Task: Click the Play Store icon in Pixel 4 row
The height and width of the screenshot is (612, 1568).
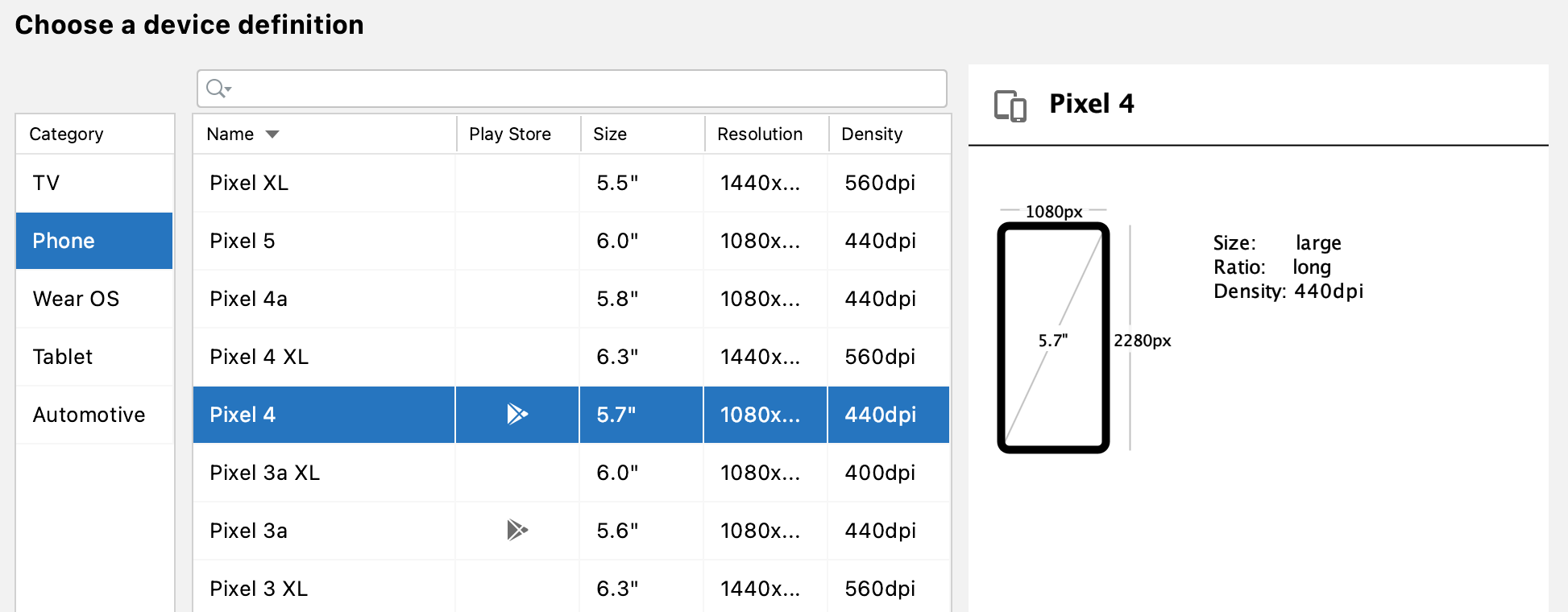Action: pyautogui.click(x=516, y=414)
